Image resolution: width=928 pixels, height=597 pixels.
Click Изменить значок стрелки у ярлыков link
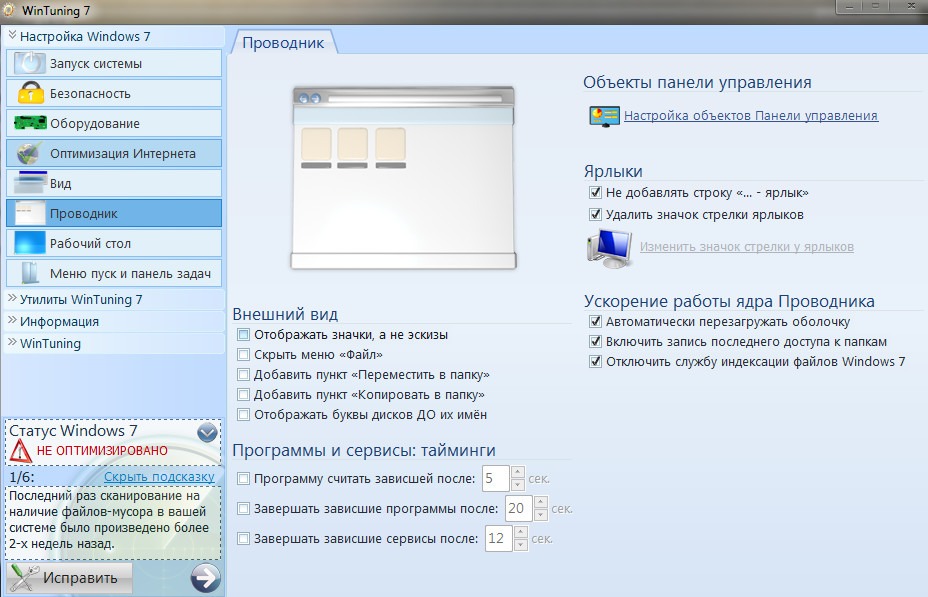(x=746, y=247)
